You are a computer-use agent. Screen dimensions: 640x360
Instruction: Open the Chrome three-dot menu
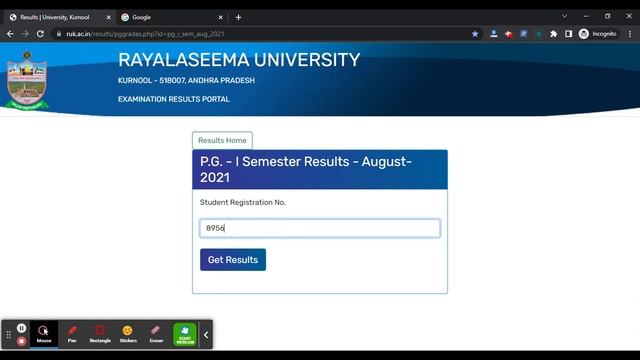pyautogui.click(x=630, y=34)
